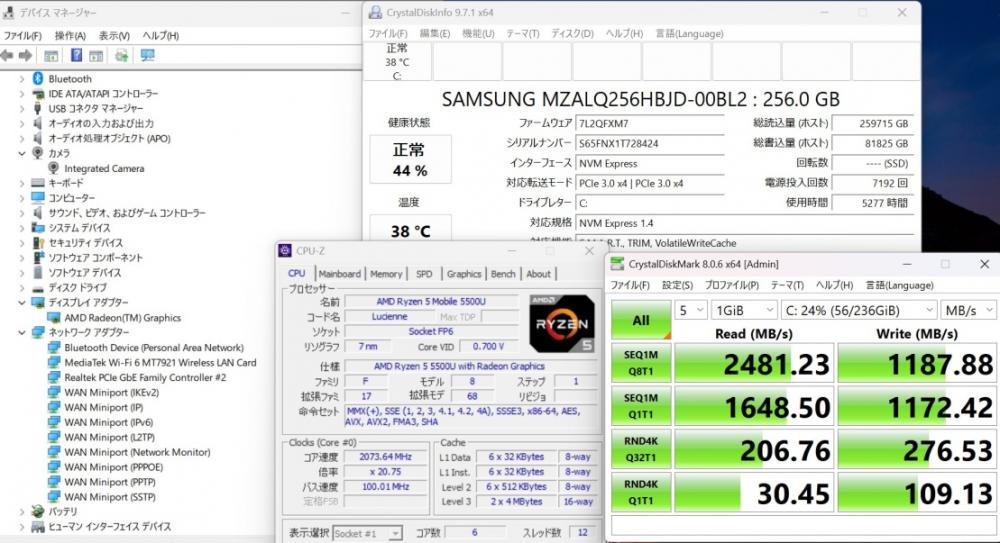Click the monitor scan icon in Device Manager toolbar
This screenshot has height=543, width=1000.
pyautogui.click(x=148, y=56)
